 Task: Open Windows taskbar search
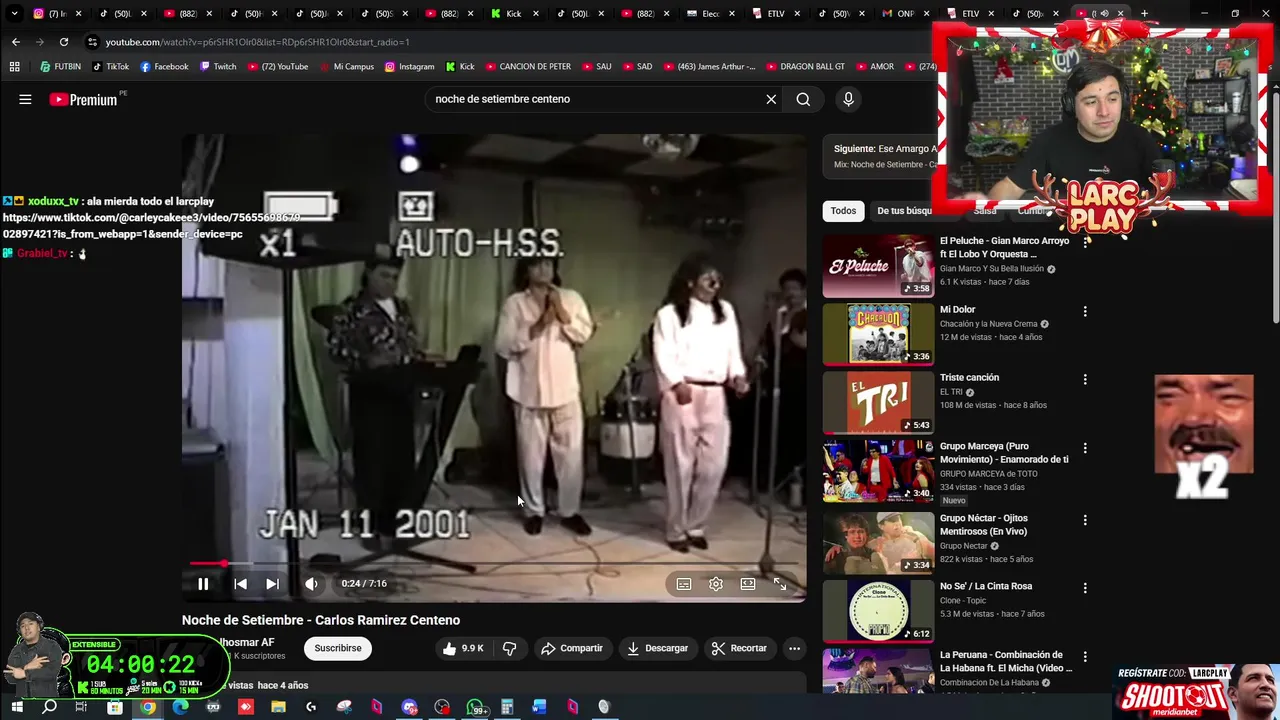(x=49, y=707)
